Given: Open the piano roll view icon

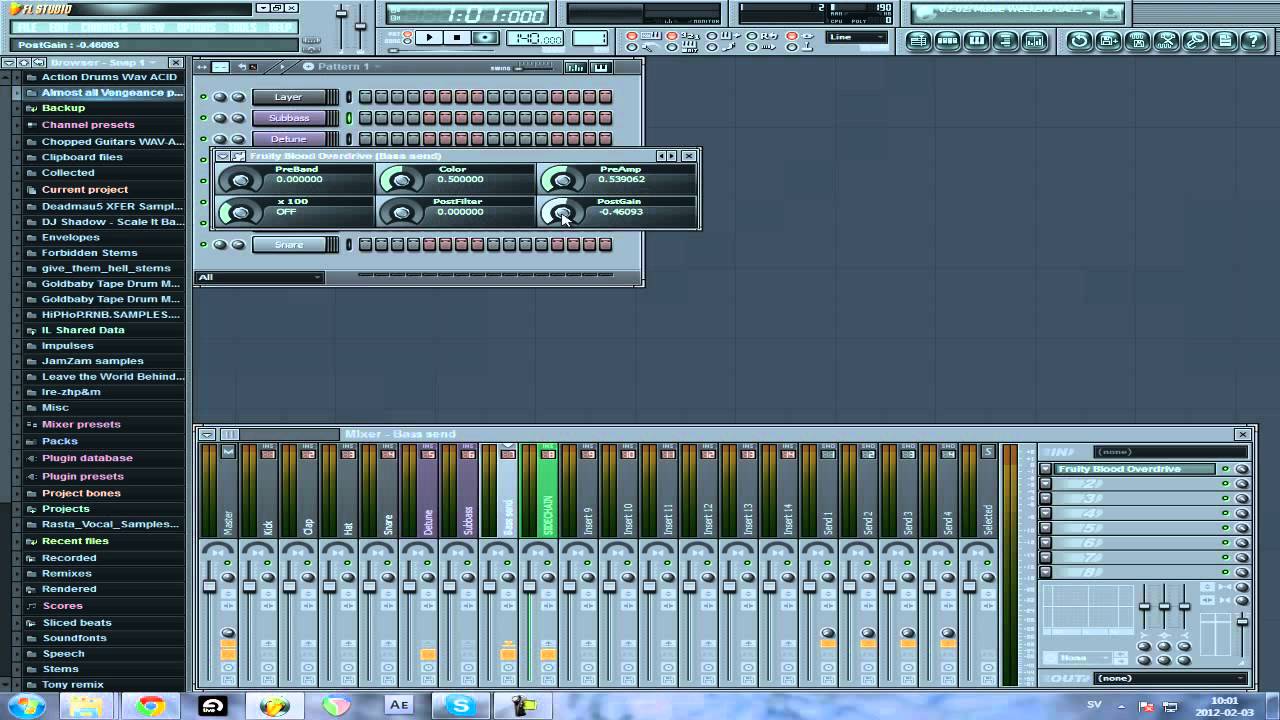Looking at the screenshot, I should [977, 41].
